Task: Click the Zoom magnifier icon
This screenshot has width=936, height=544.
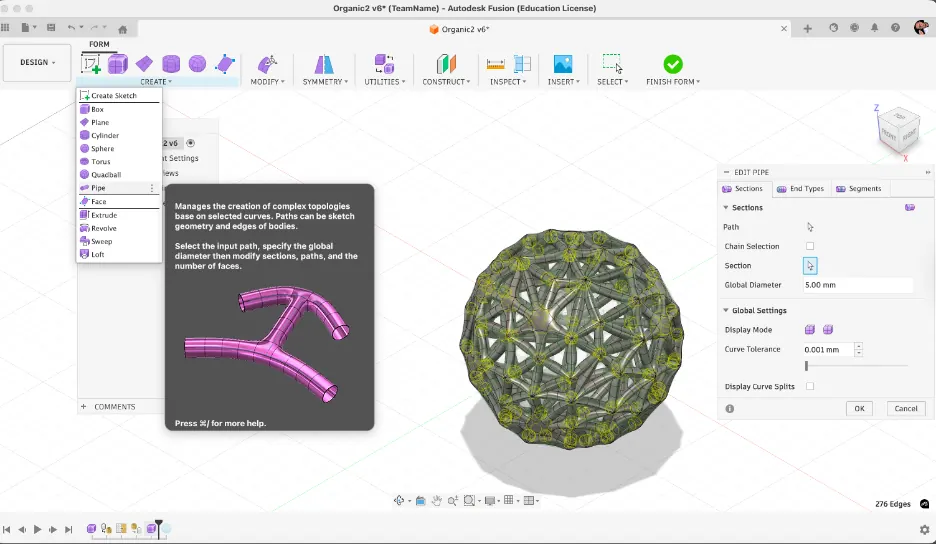Action: 453,500
